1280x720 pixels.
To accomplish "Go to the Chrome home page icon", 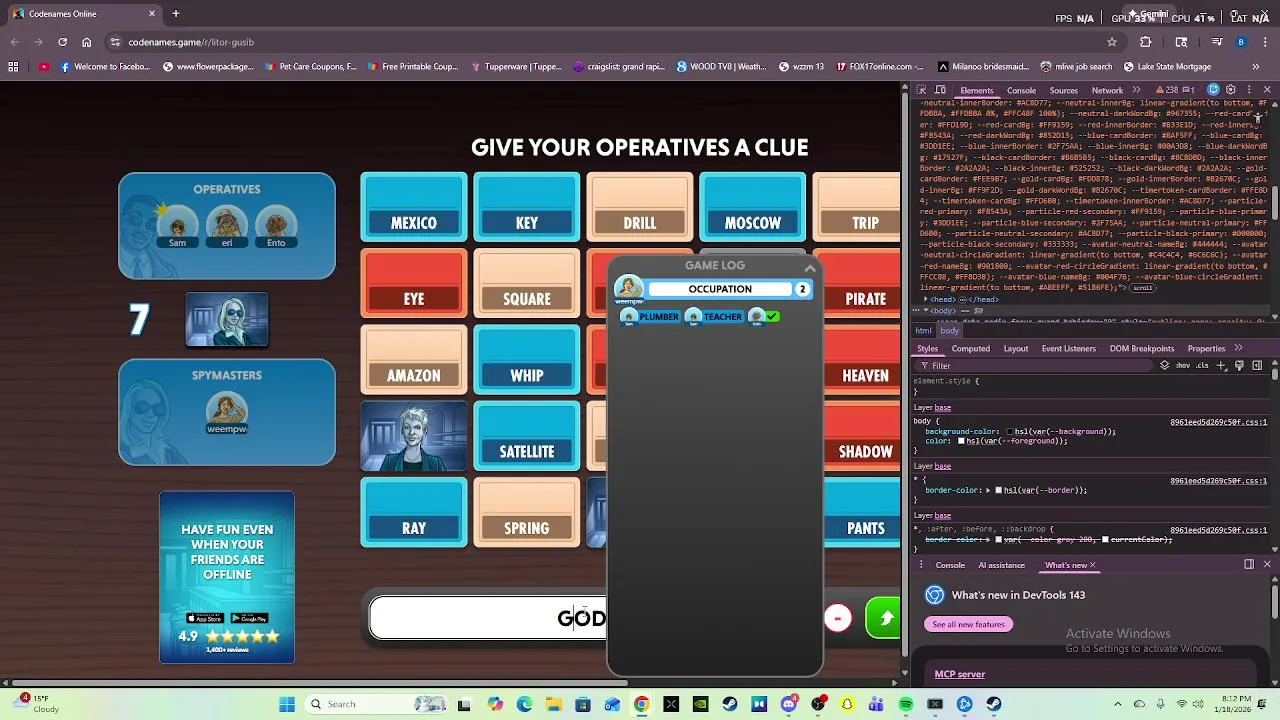I will [87, 42].
